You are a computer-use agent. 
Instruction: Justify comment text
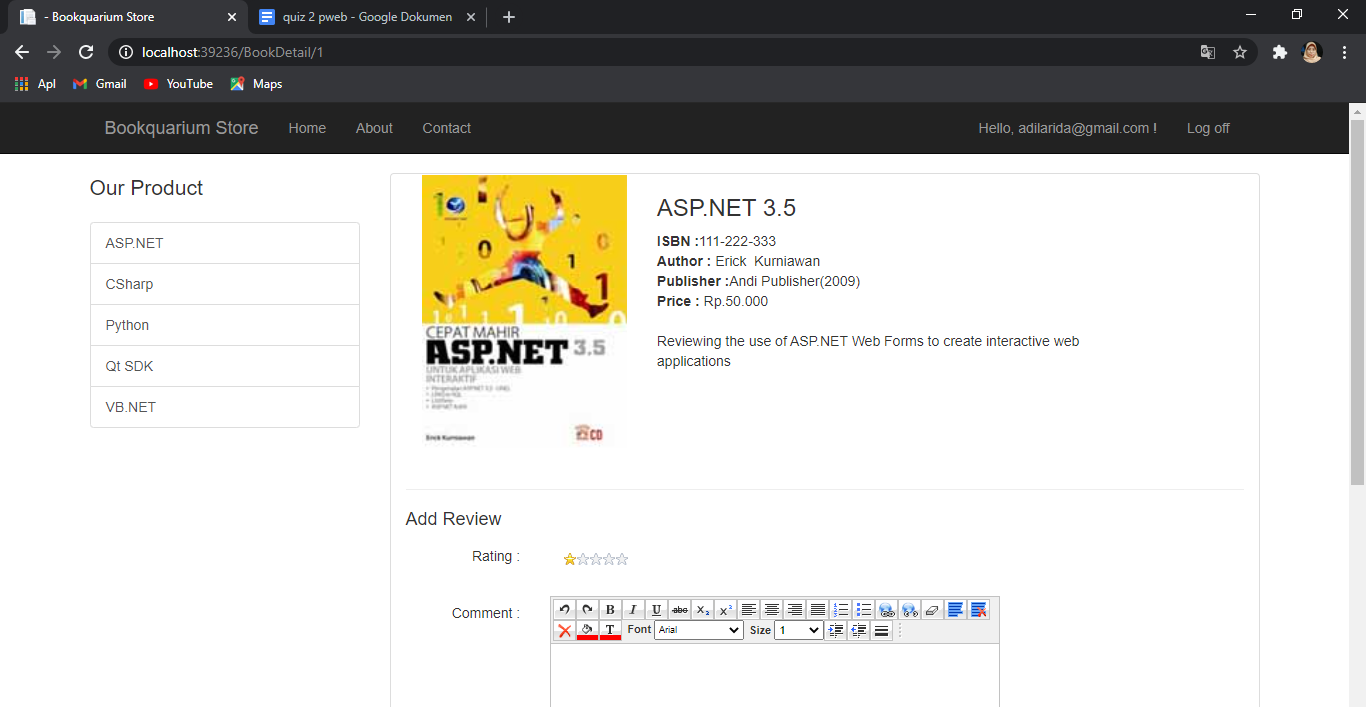[818, 610]
